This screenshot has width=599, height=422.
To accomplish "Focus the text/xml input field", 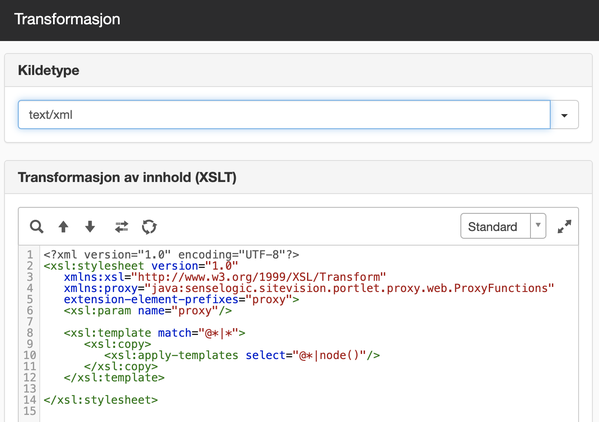I will [x=284, y=115].
